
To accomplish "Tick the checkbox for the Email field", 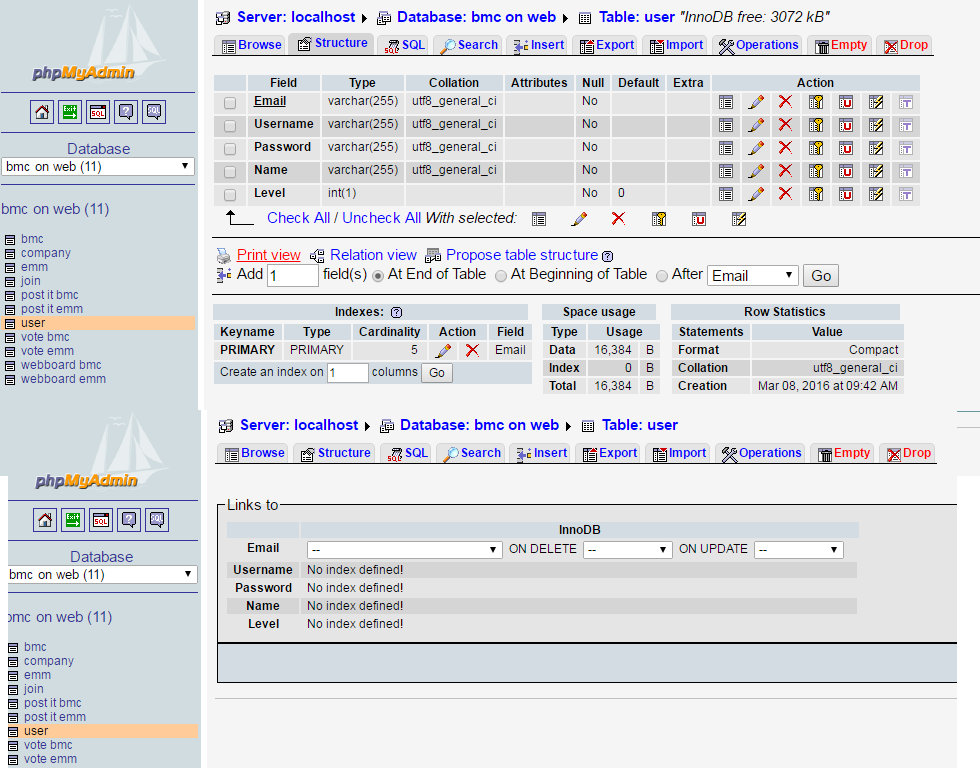I will click(230, 102).
